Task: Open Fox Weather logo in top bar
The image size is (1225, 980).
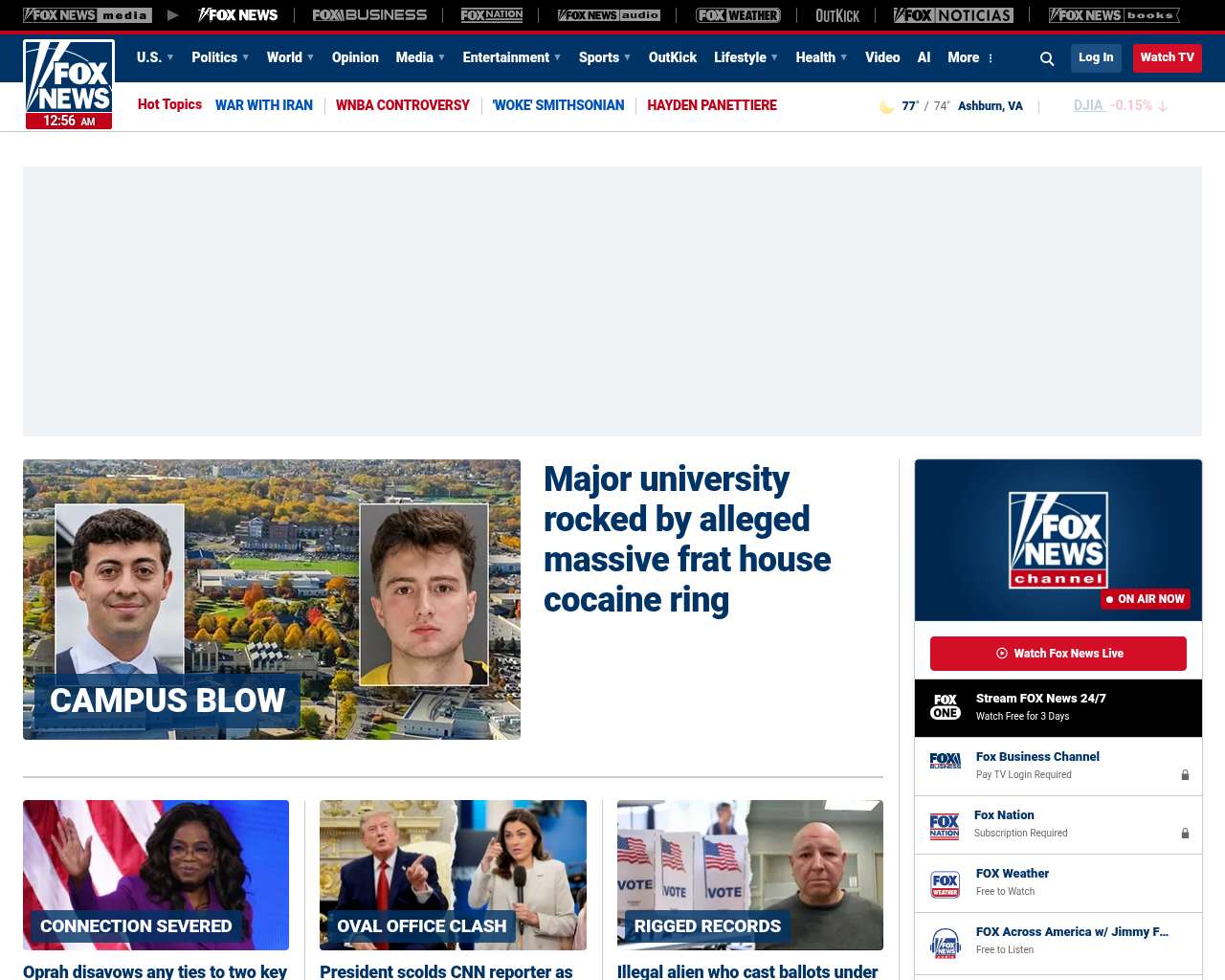Action: (x=738, y=15)
